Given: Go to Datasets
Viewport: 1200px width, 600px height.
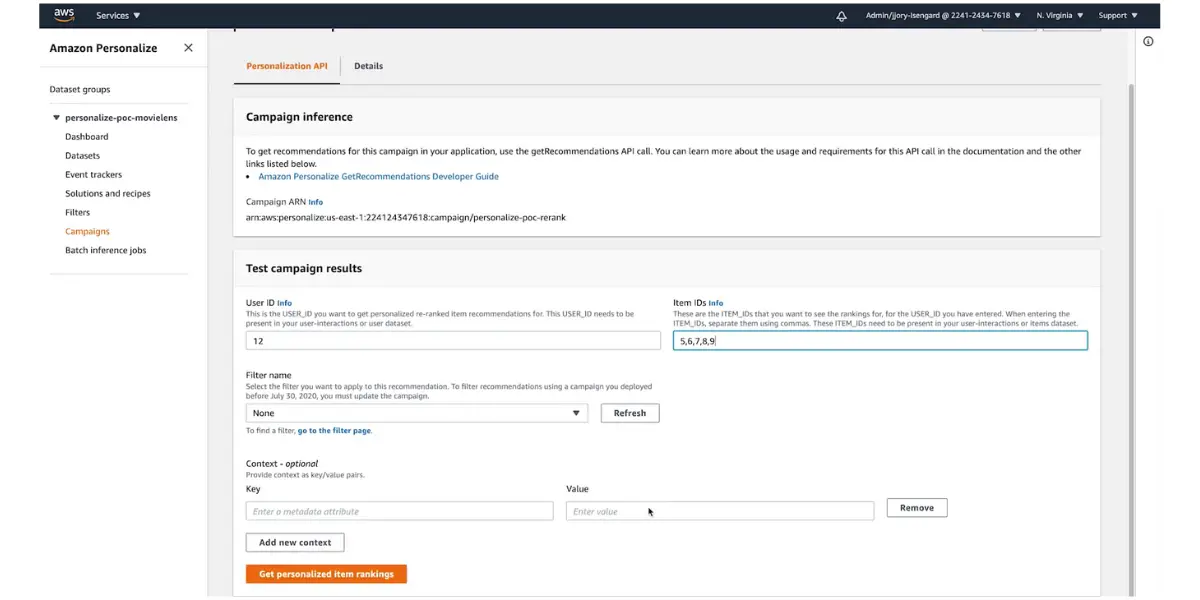Looking at the screenshot, I should (x=83, y=156).
